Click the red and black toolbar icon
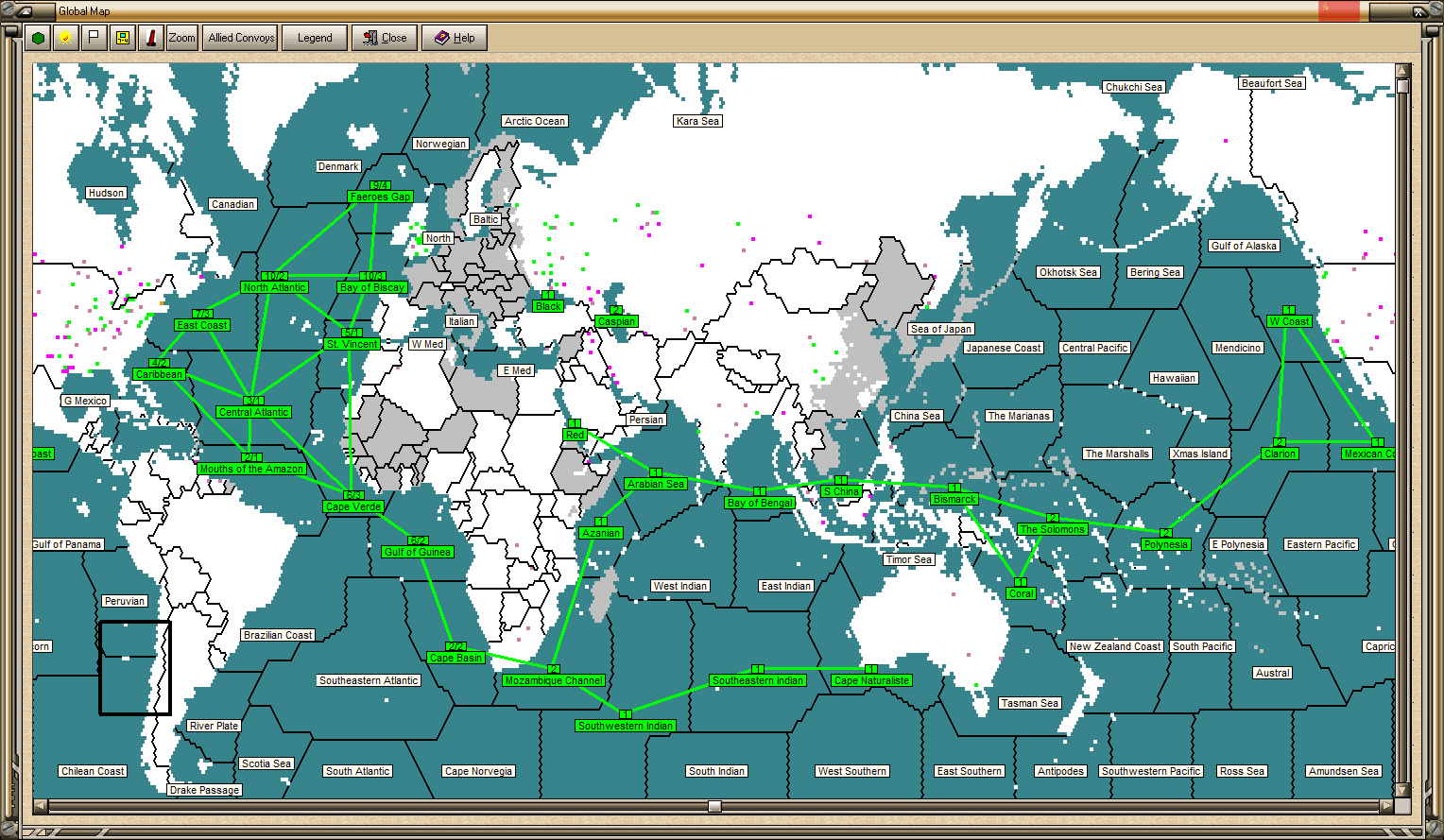Image resolution: width=1444 pixels, height=840 pixels. click(x=150, y=38)
